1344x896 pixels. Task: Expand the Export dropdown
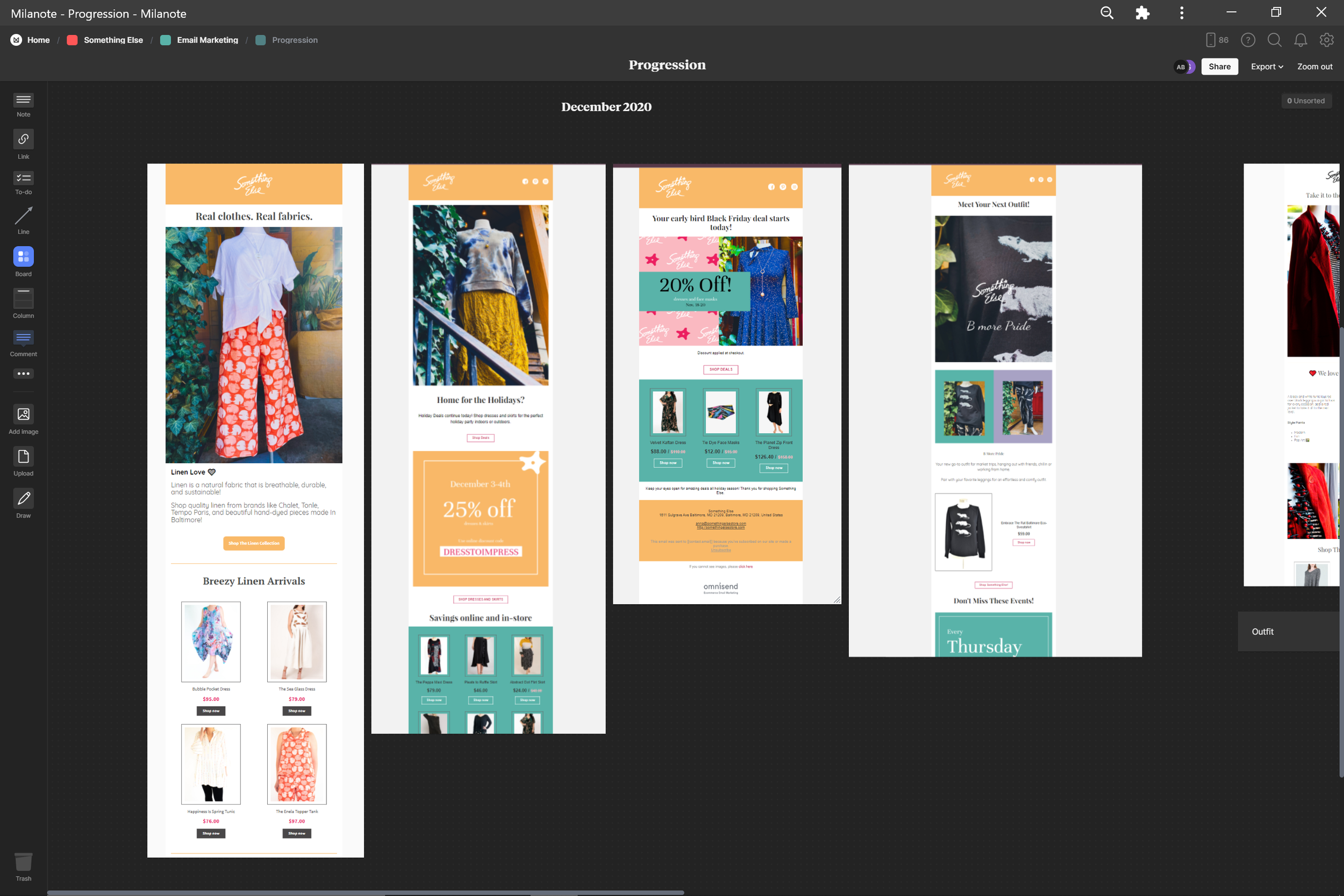coord(1267,67)
